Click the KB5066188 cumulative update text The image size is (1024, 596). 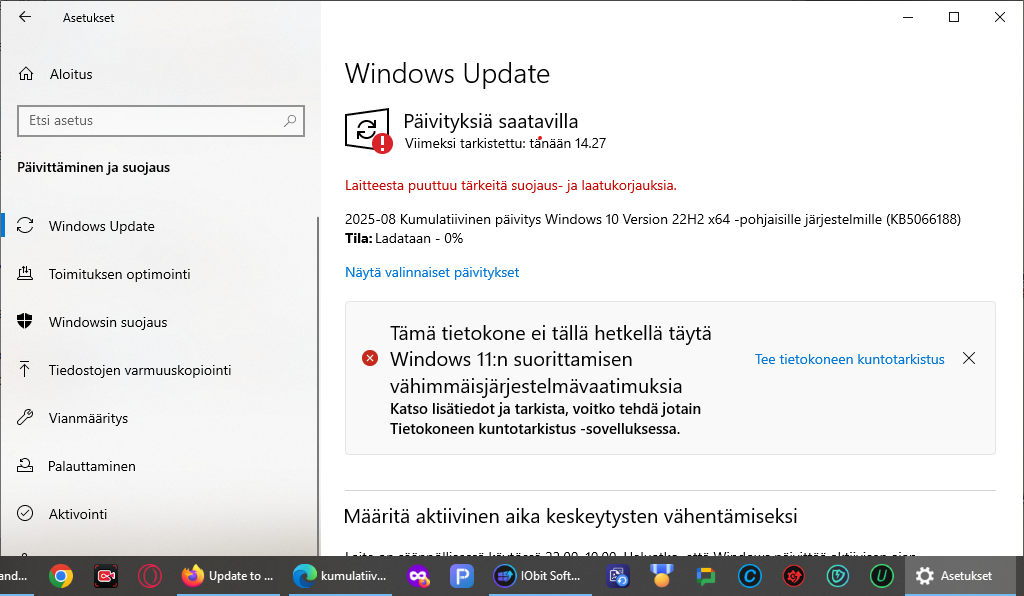[x=653, y=219]
